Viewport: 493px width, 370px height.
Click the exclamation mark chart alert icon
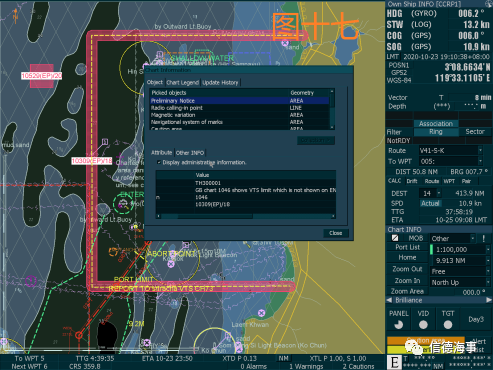tap(483, 238)
